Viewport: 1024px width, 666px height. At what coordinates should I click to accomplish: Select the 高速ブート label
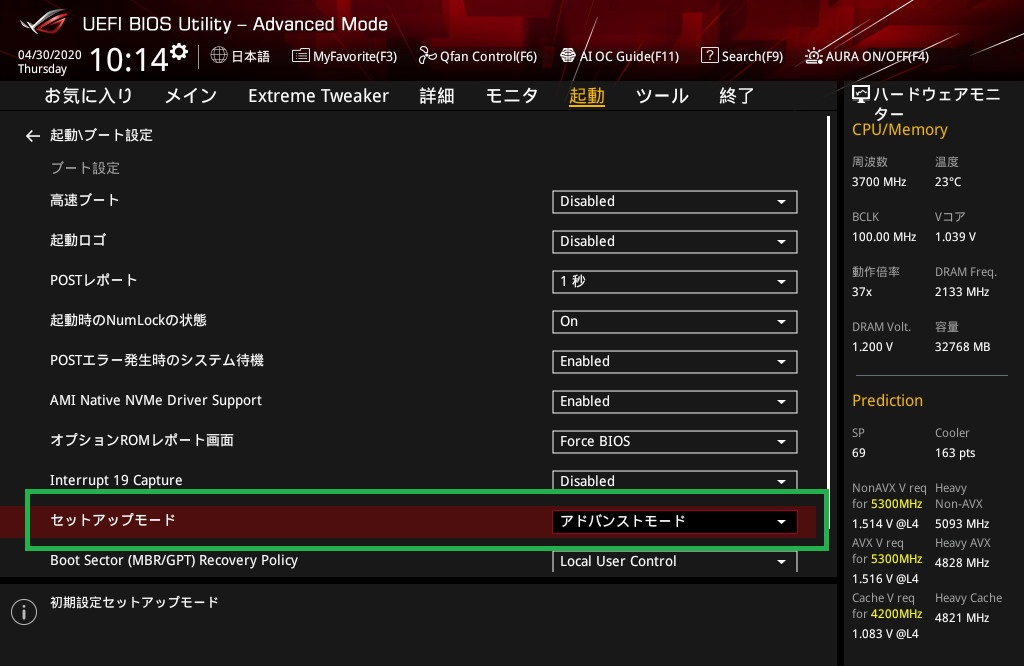coord(85,200)
